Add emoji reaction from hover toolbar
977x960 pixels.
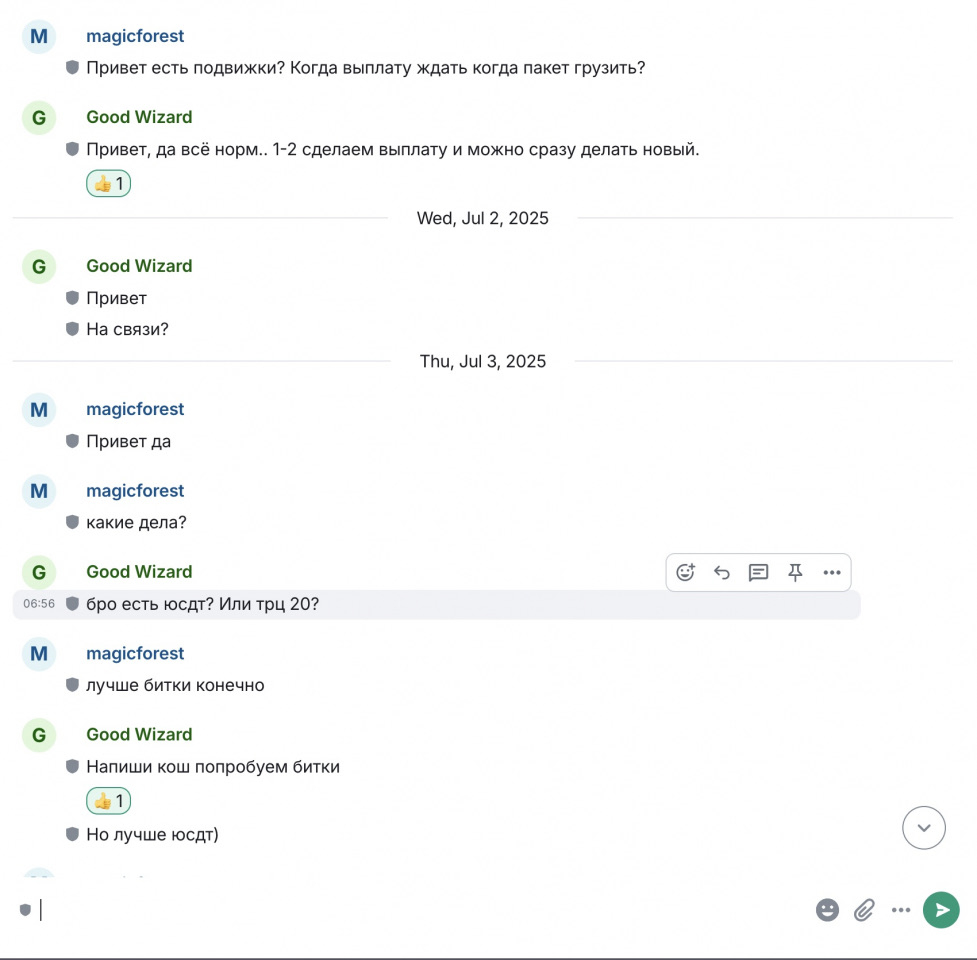[x=685, y=572]
